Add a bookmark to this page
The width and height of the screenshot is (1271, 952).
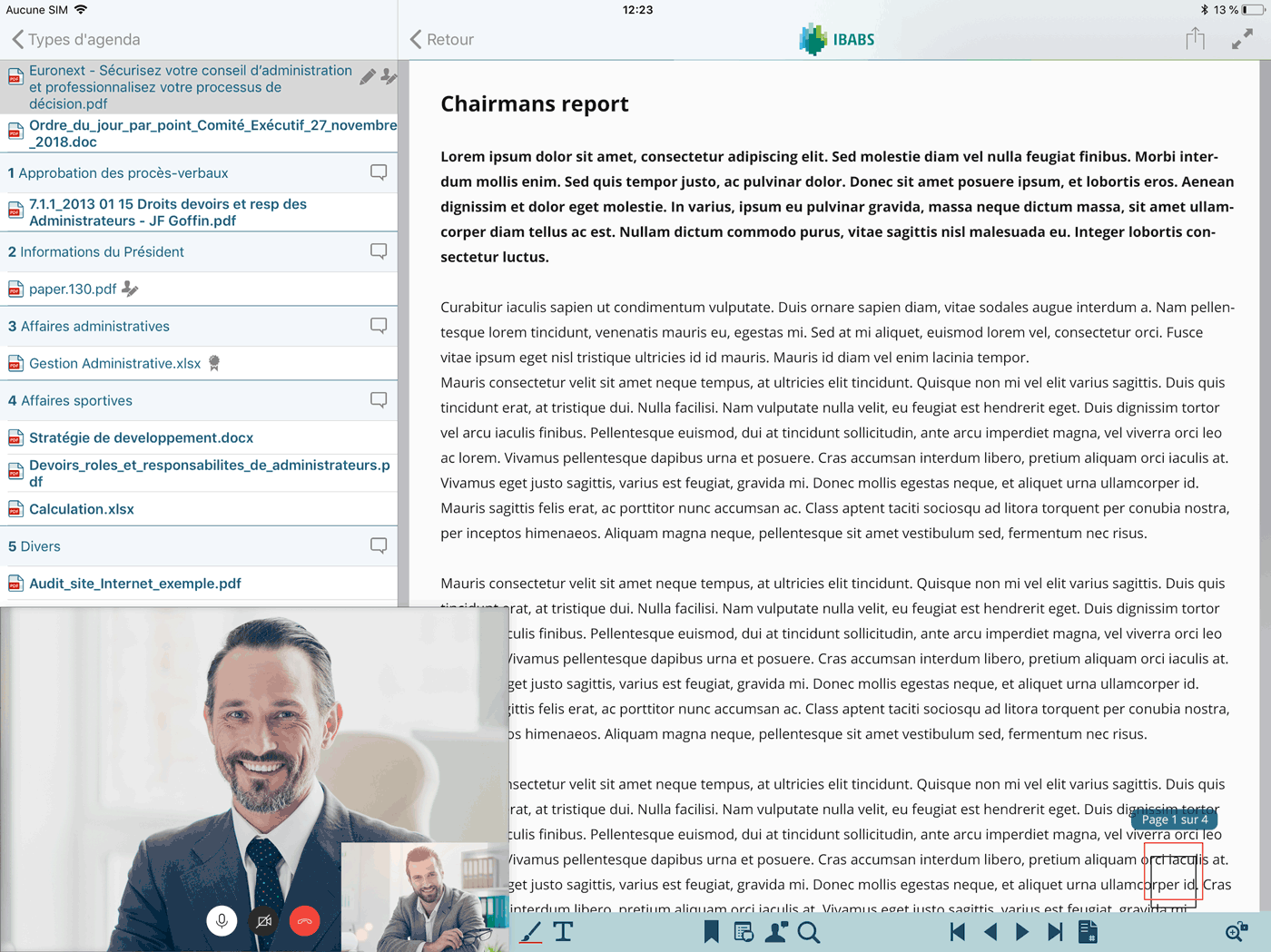coord(711,932)
